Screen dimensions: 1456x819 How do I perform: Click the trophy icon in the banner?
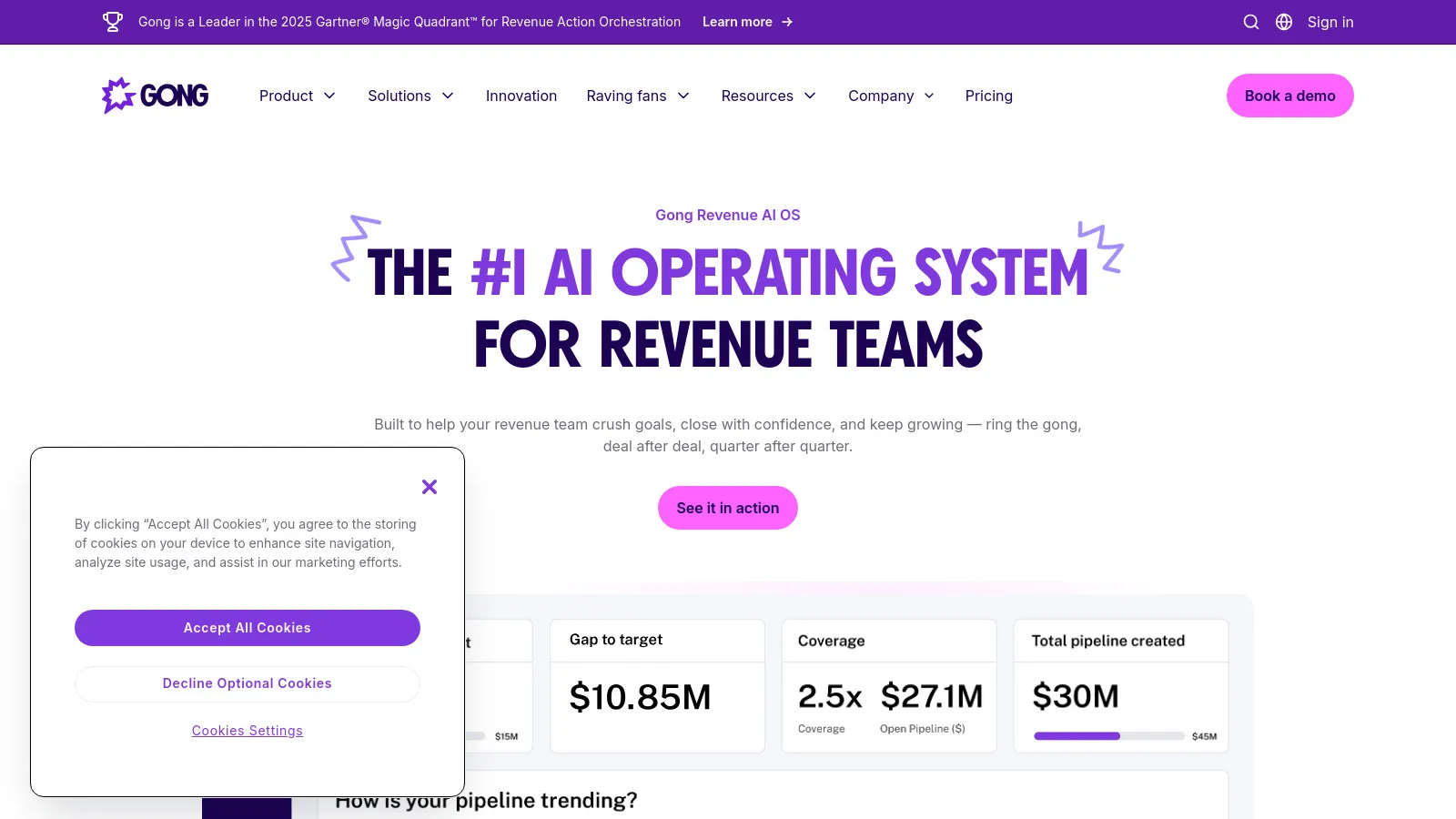coord(113,22)
